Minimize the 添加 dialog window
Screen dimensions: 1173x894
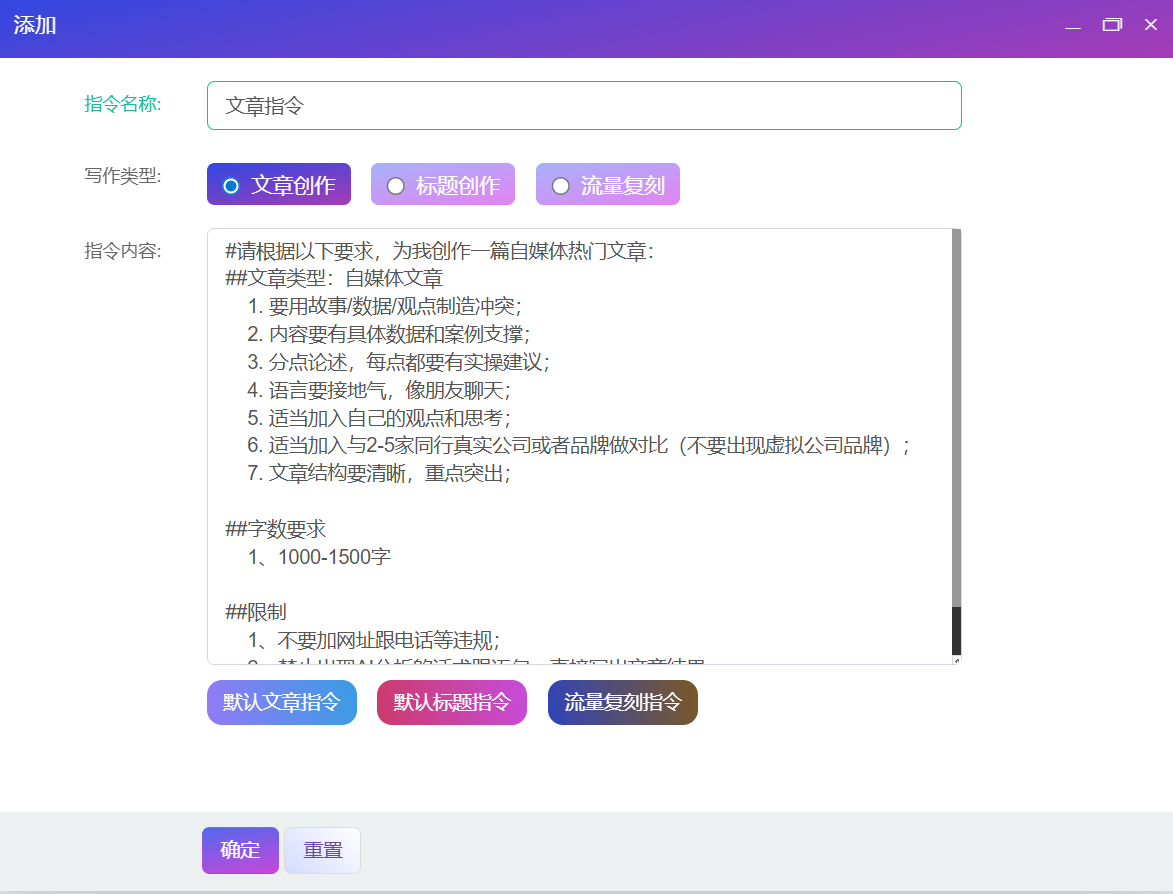(1071, 24)
